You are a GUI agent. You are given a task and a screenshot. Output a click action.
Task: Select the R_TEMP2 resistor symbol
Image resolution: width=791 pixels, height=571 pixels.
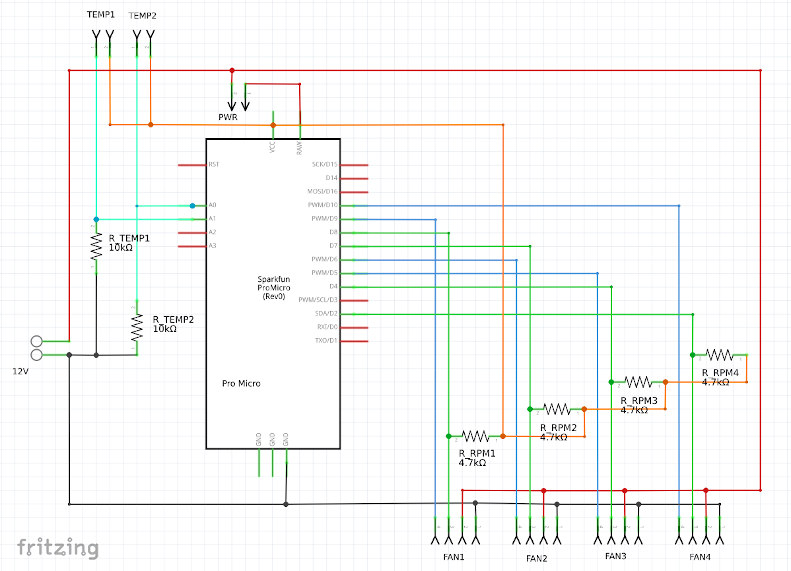[x=137, y=327]
